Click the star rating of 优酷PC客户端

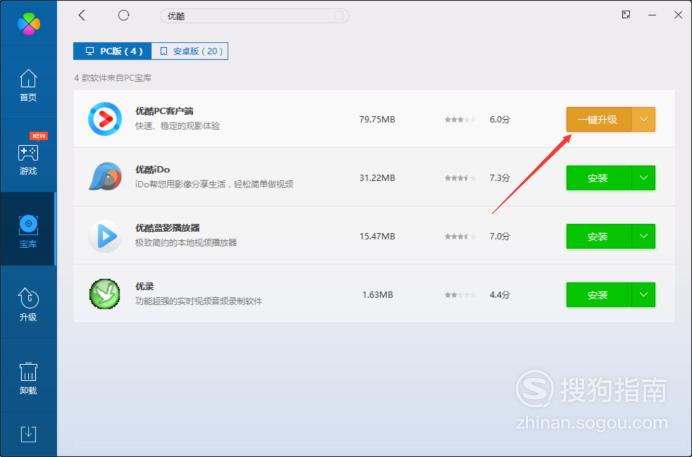point(460,120)
